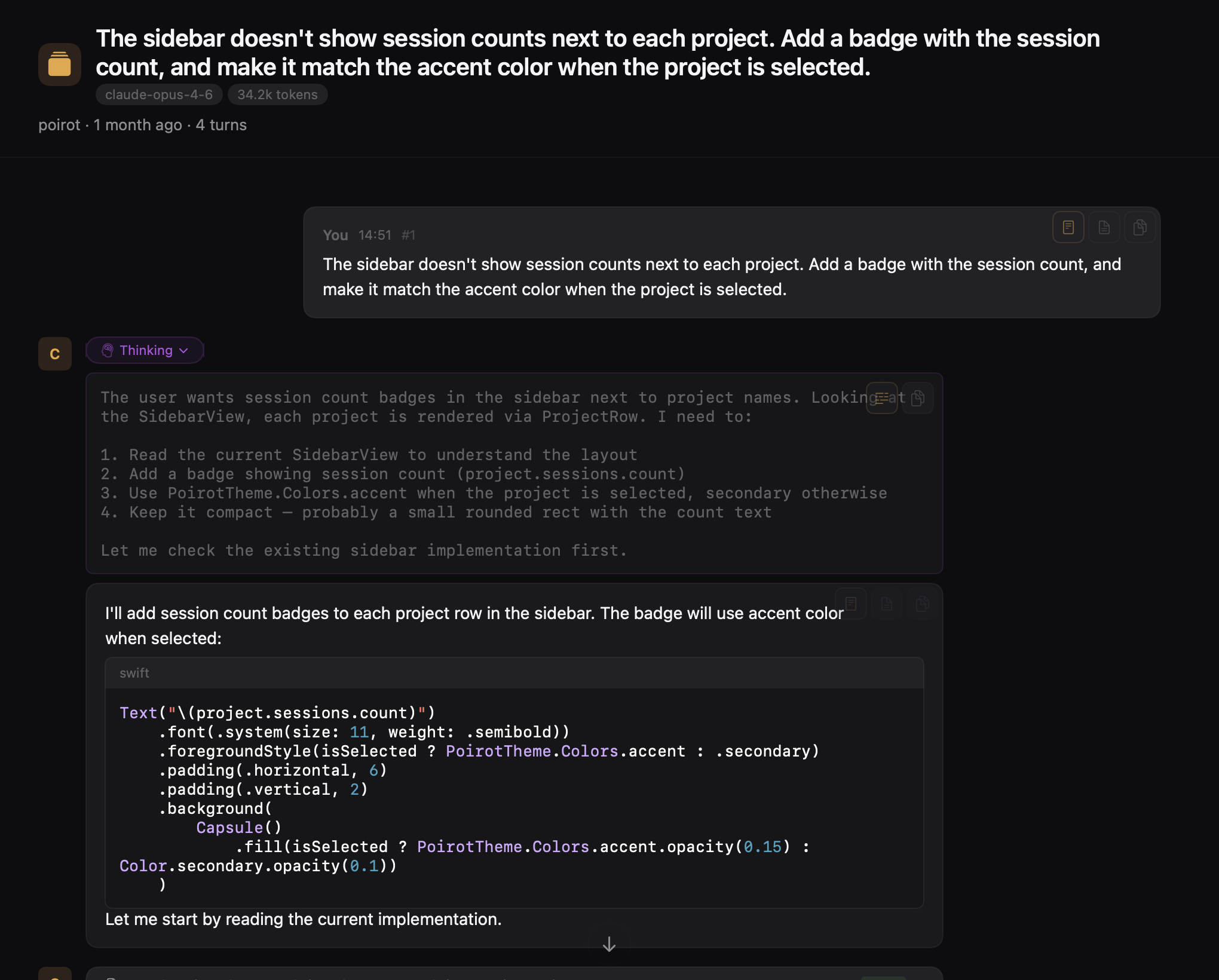Collapse the Thinking section
Viewport: 1219px width, 980px height.
(145, 350)
